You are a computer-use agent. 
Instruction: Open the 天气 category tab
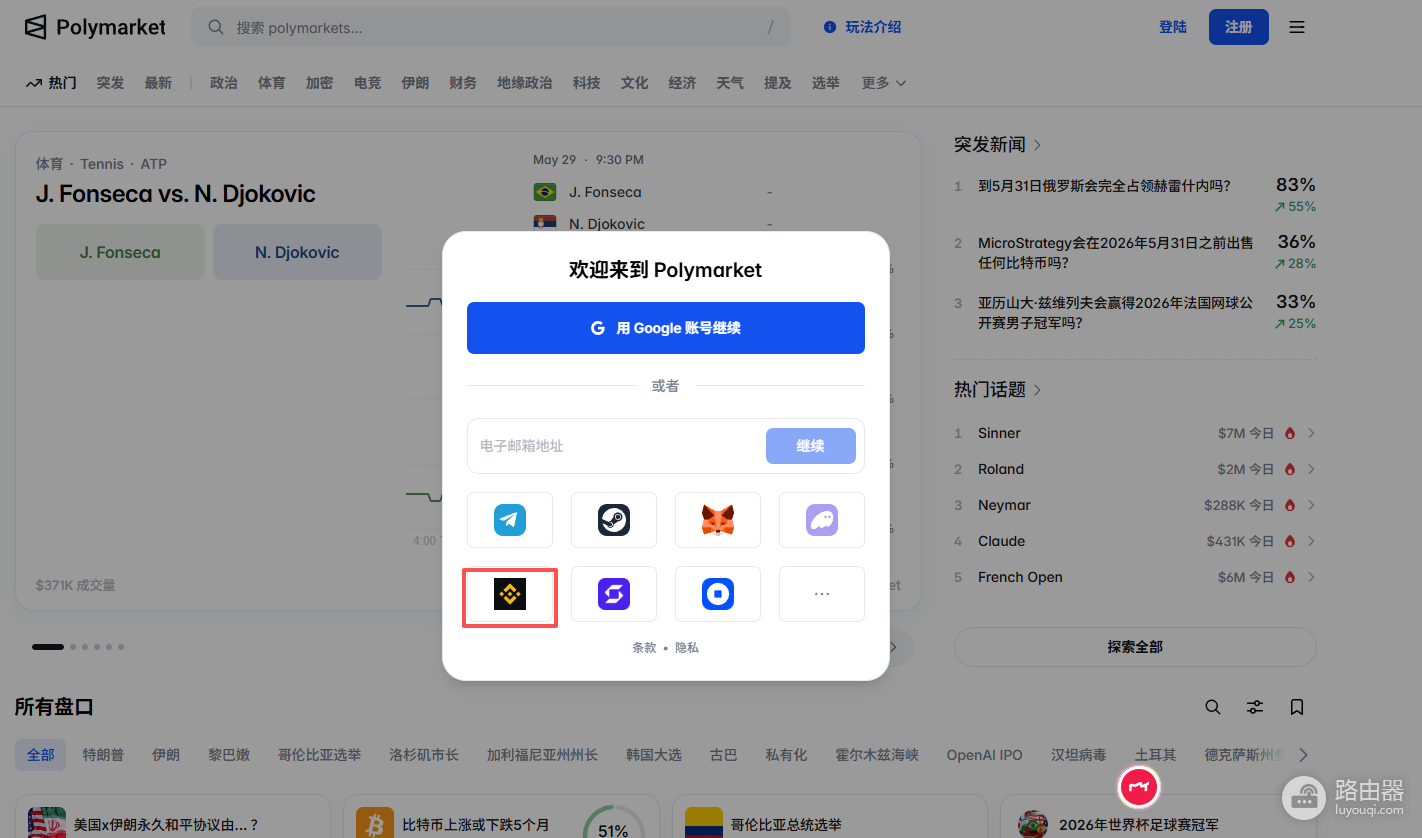click(x=730, y=83)
